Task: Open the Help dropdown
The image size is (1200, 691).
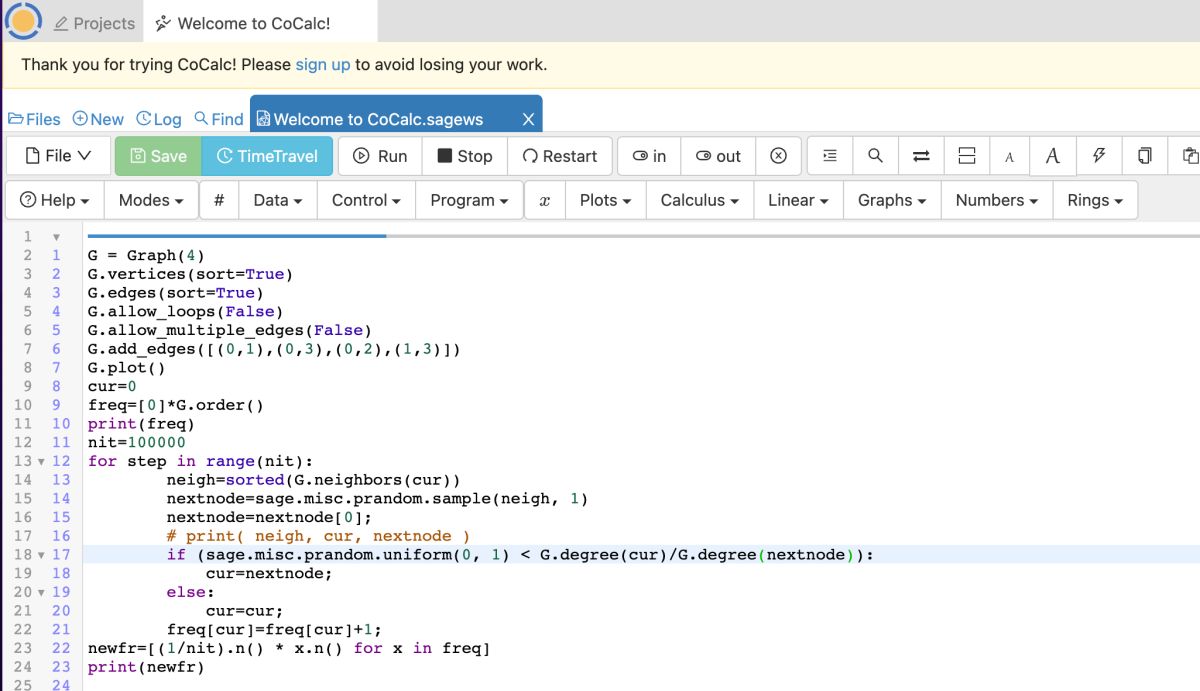Action: click(x=55, y=200)
